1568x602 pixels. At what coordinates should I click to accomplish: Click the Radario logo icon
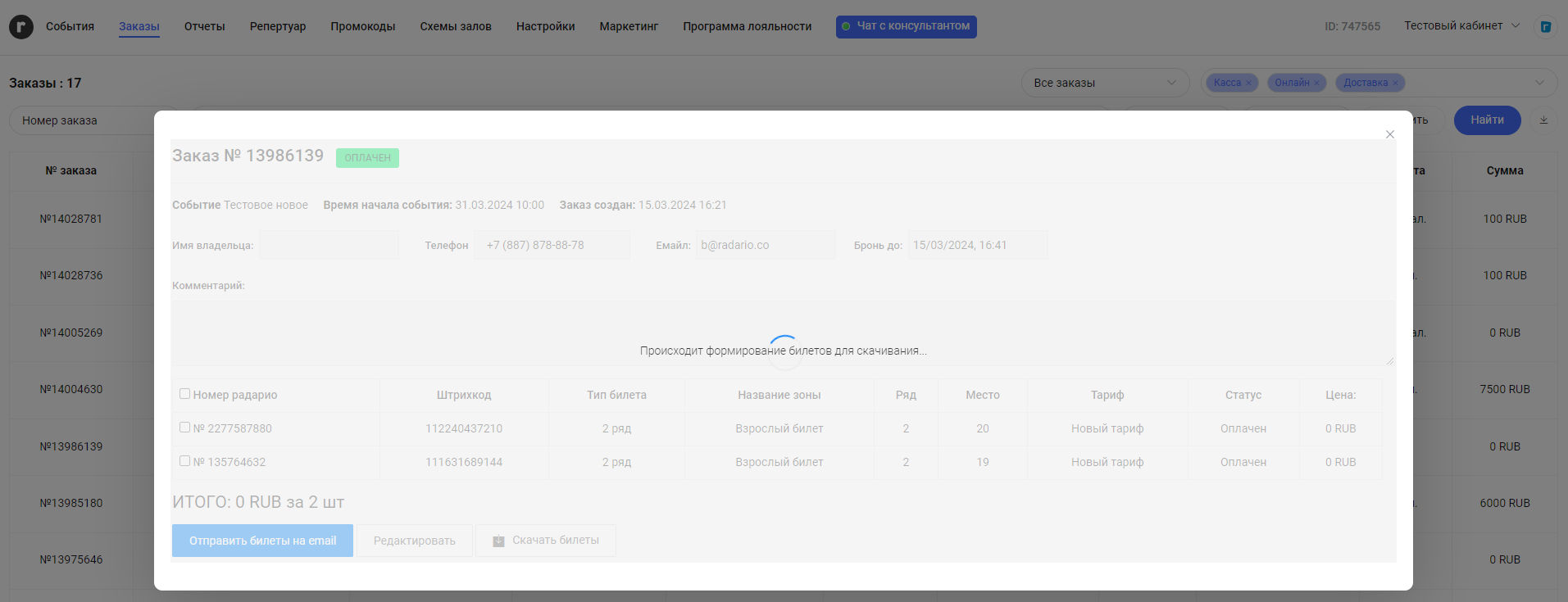click(x=21, y=27)
